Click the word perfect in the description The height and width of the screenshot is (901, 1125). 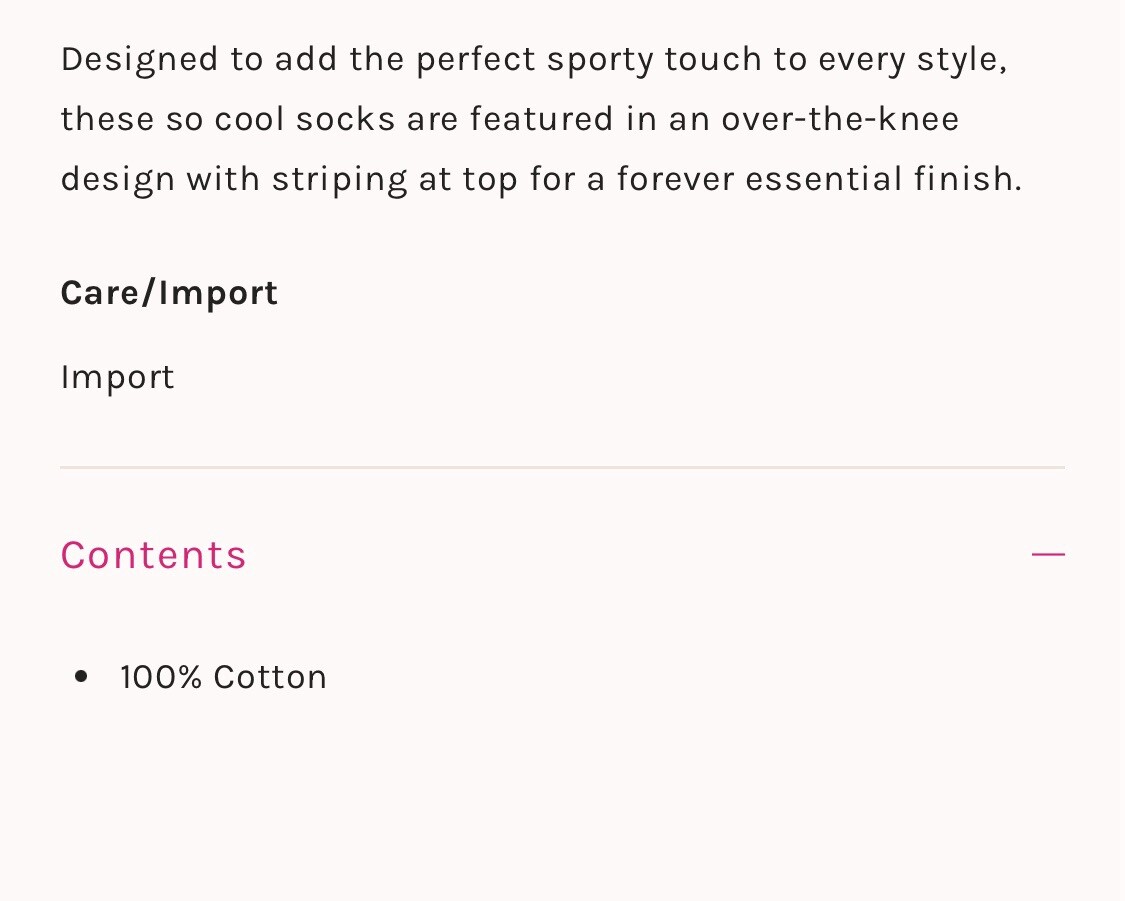pos(477,59)
